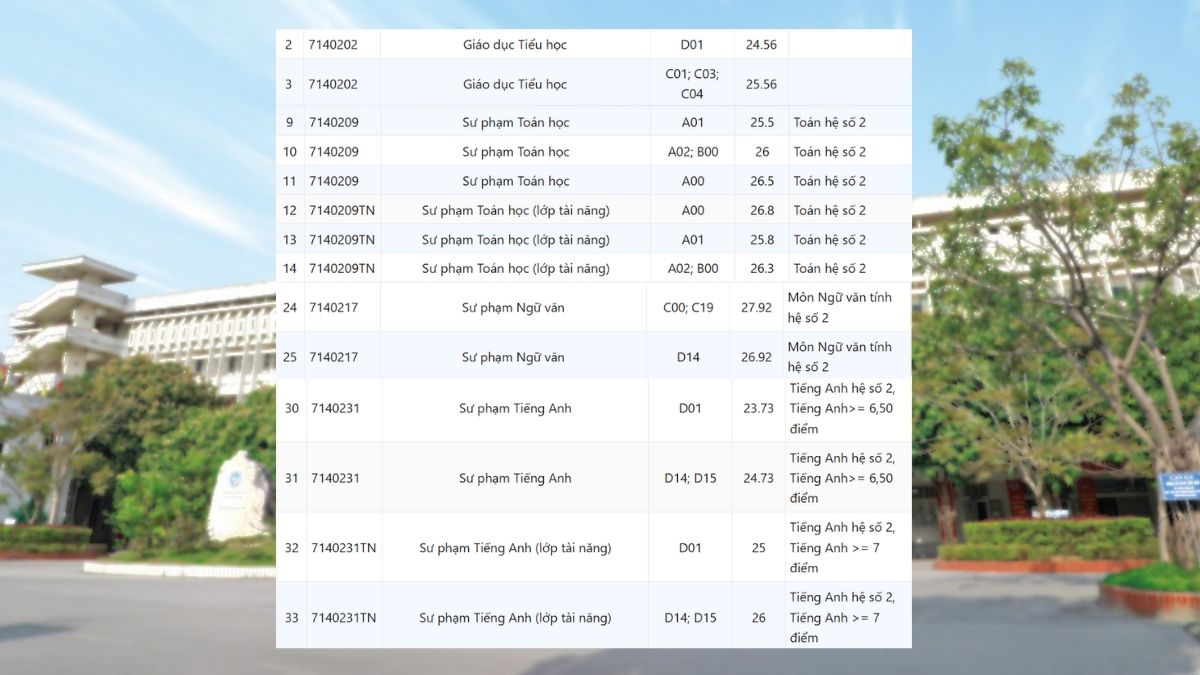Select code 7140231TN in row 32
The image size is (1200, 675).
point(344,548)
